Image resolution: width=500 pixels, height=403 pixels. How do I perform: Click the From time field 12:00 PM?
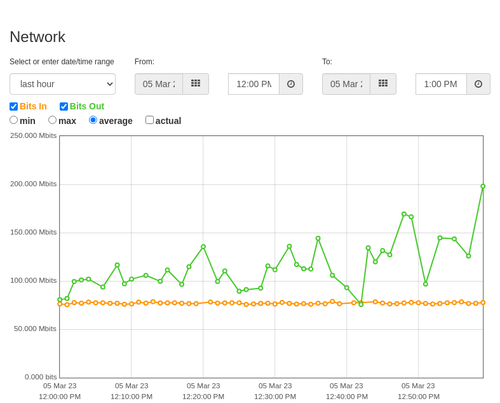point(254,84)
